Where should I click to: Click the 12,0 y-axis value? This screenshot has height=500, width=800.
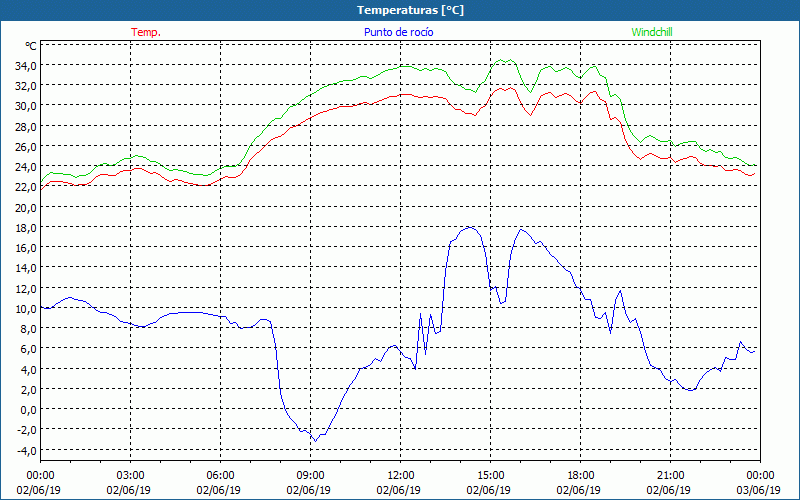(x=26, y=288)
